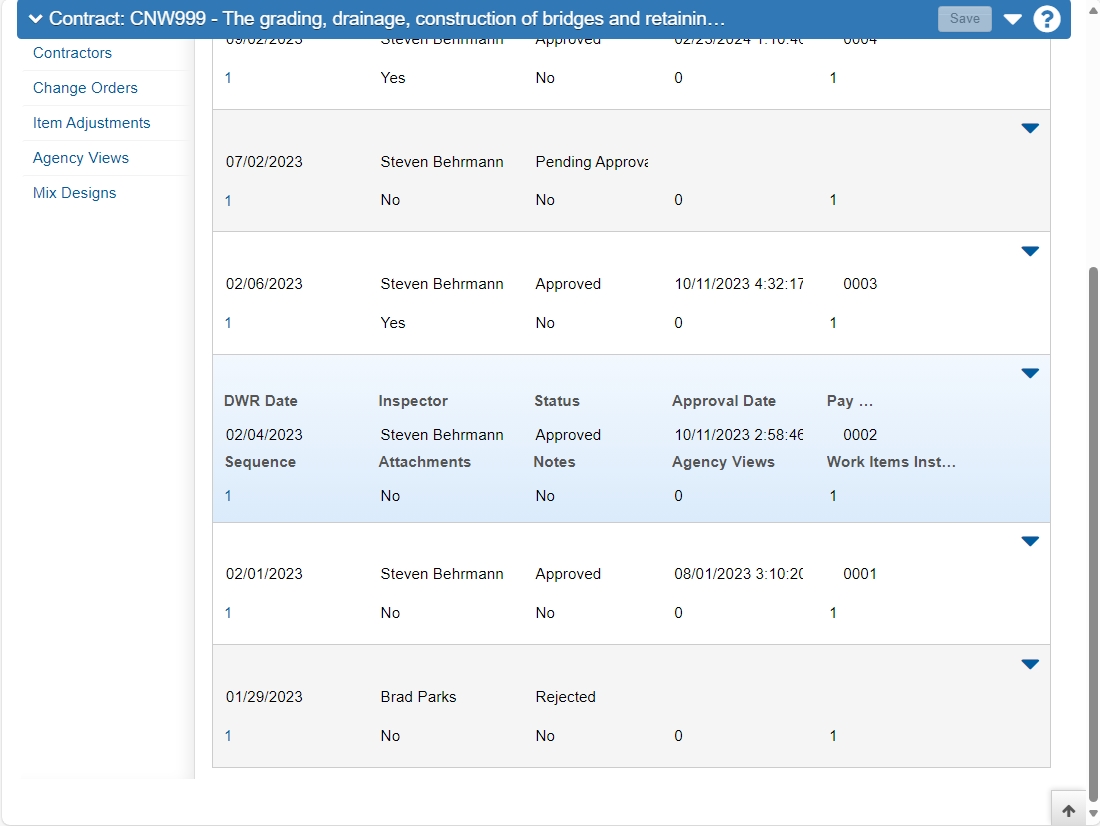Open Item Adjustments sidebar link

91,124
